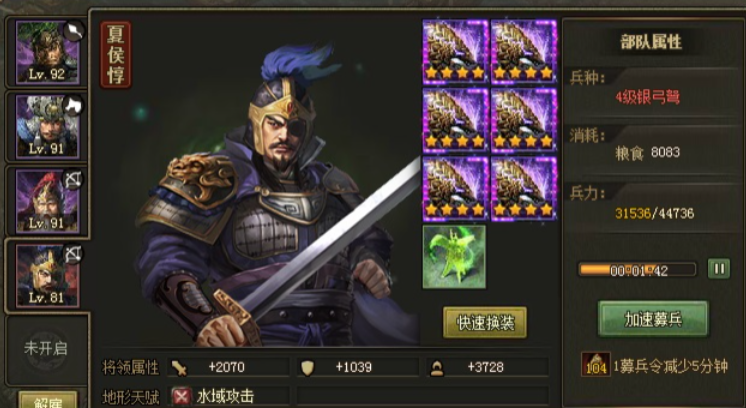Pause recruitment with the green pause button
Screen dimensions: 746x408
point(718,269)
